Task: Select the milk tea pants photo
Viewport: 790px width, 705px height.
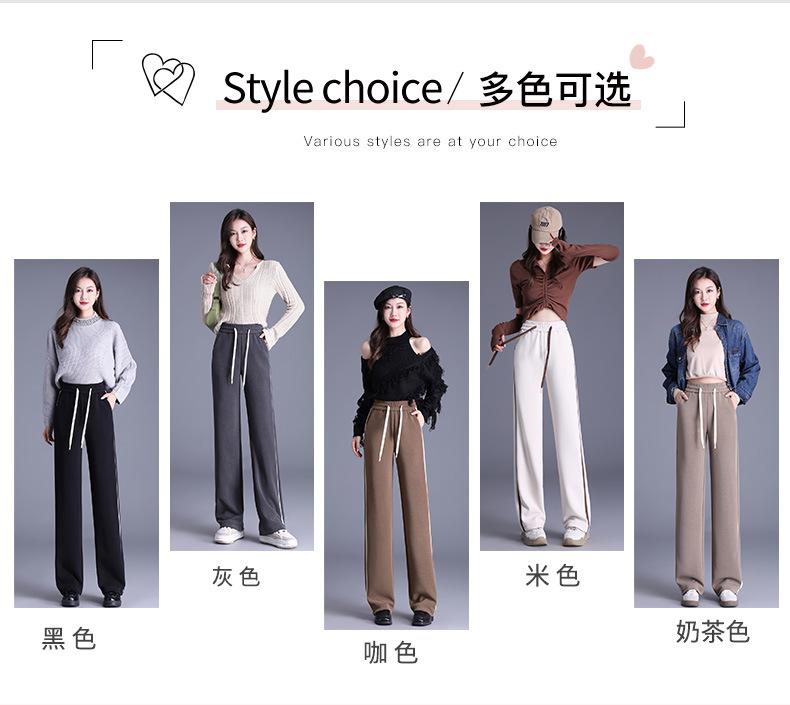Action: tap(706, 433)
